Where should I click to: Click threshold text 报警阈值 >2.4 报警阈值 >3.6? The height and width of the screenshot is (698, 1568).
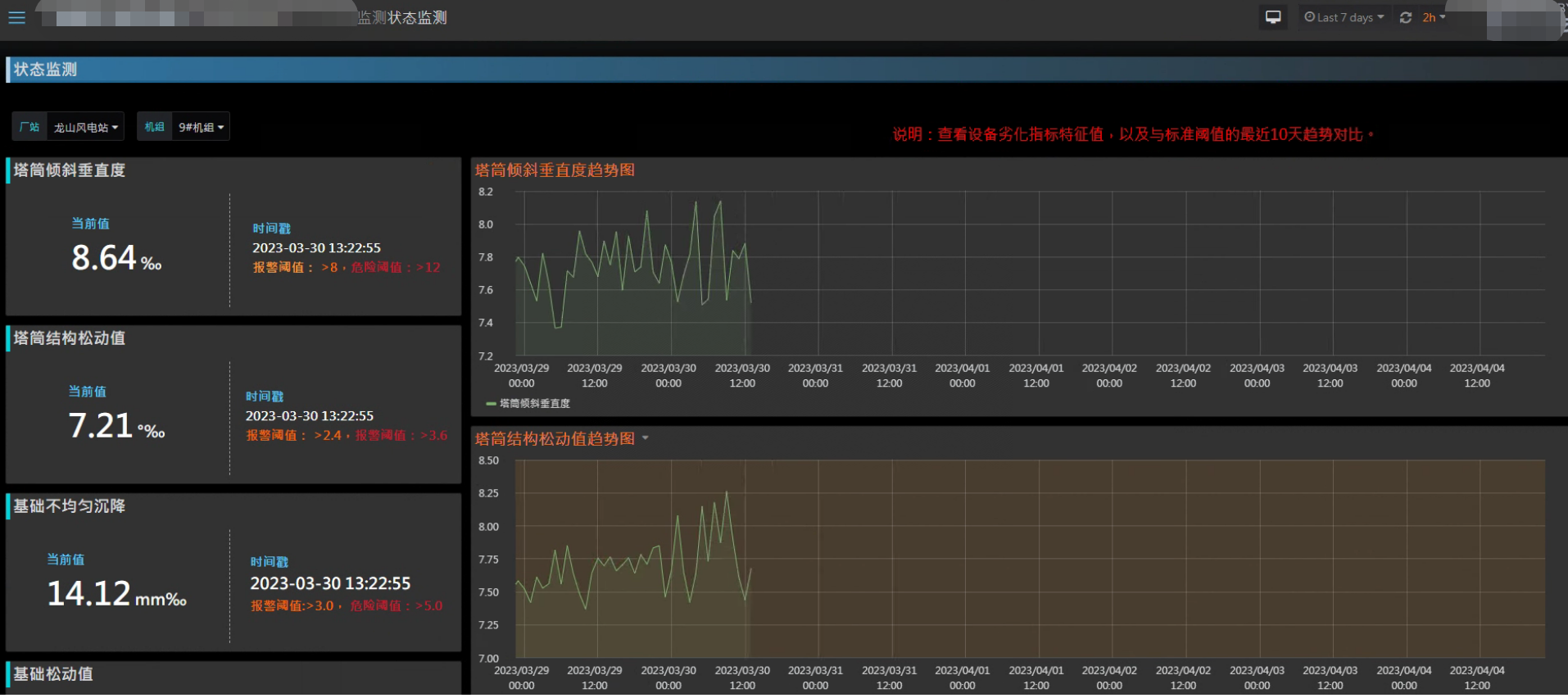(347, 435)
